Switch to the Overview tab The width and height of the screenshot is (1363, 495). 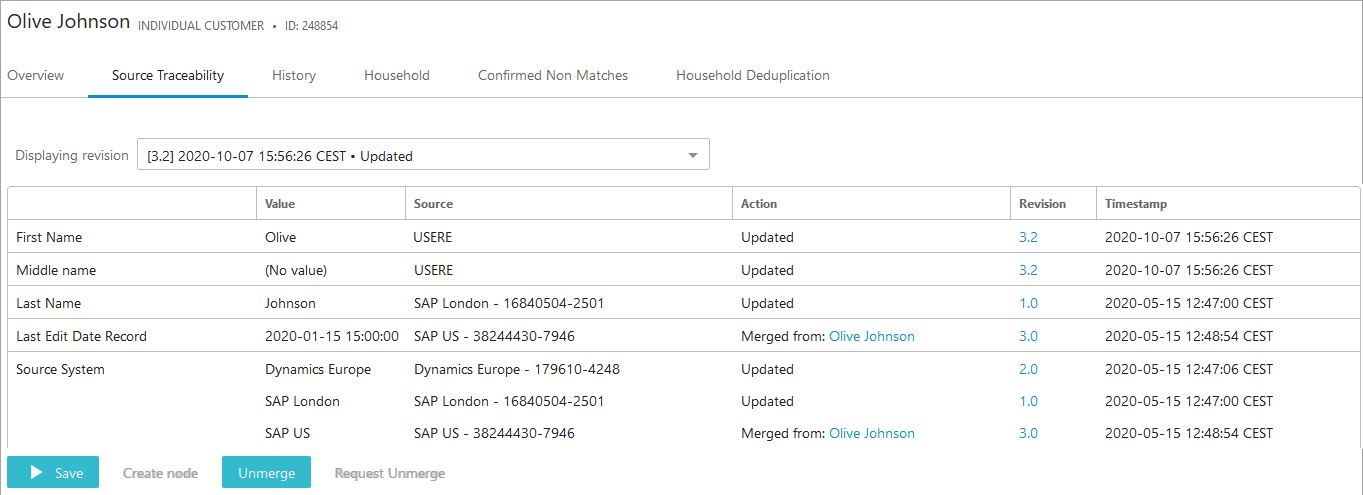click(36, 75)
